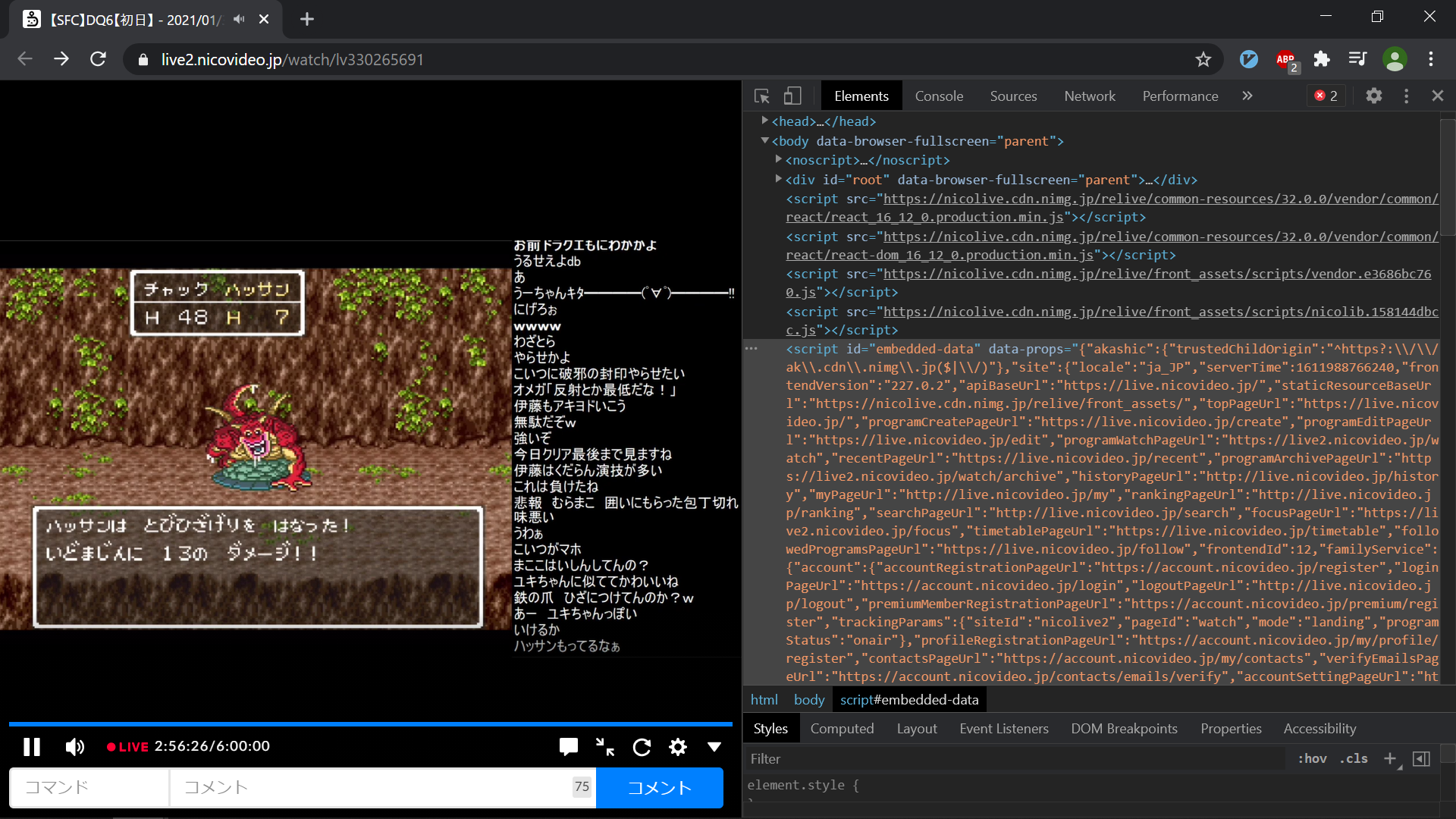Toggle DevTools device toolbar icon
Screen dimensions: 1456x819
click(792, 96)
